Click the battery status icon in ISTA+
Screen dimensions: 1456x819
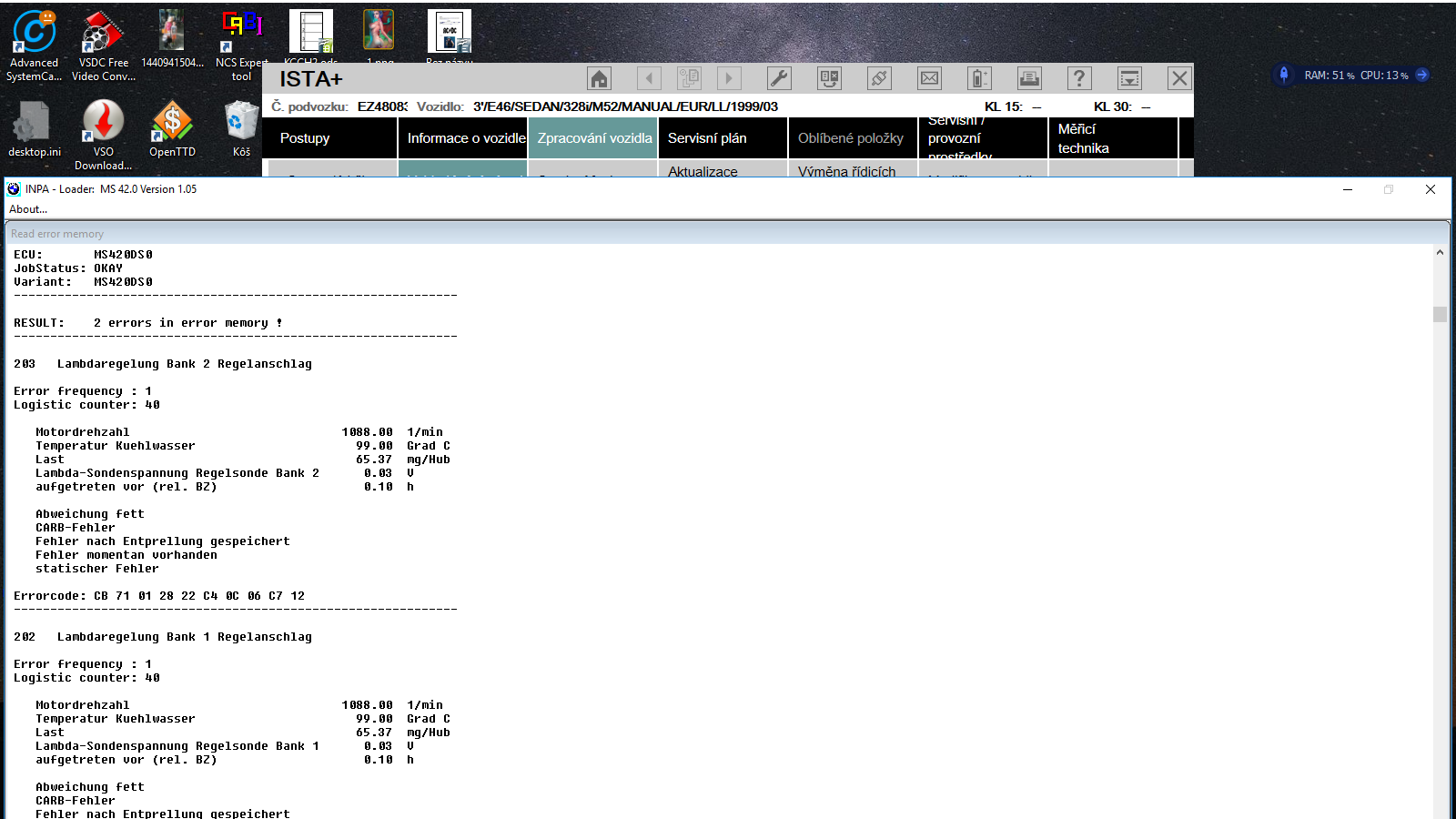(979, 79)
